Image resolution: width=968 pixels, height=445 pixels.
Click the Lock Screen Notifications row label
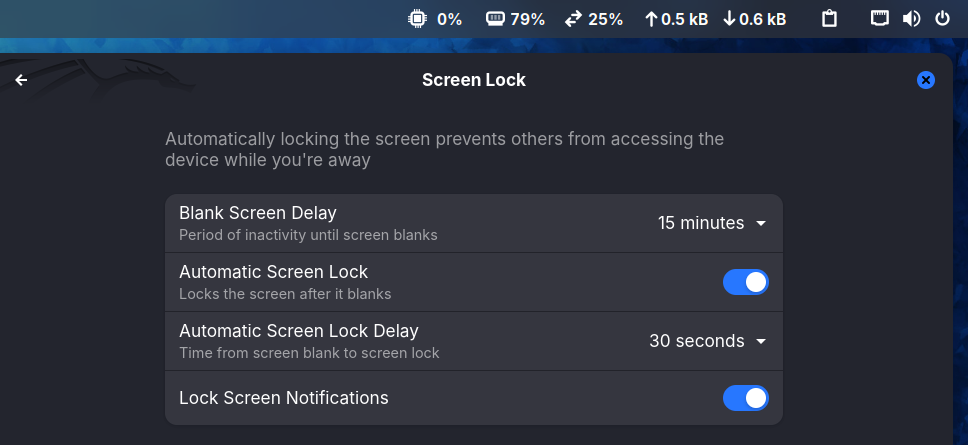(x=283, y=398)
